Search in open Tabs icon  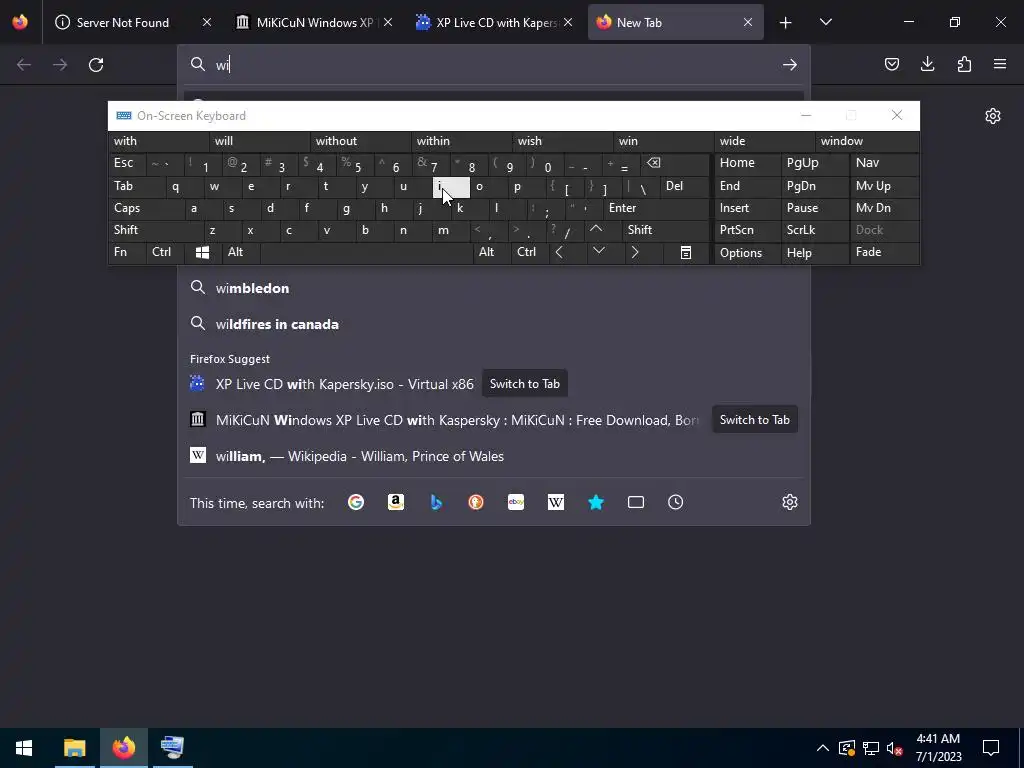[x=635, y=502]
